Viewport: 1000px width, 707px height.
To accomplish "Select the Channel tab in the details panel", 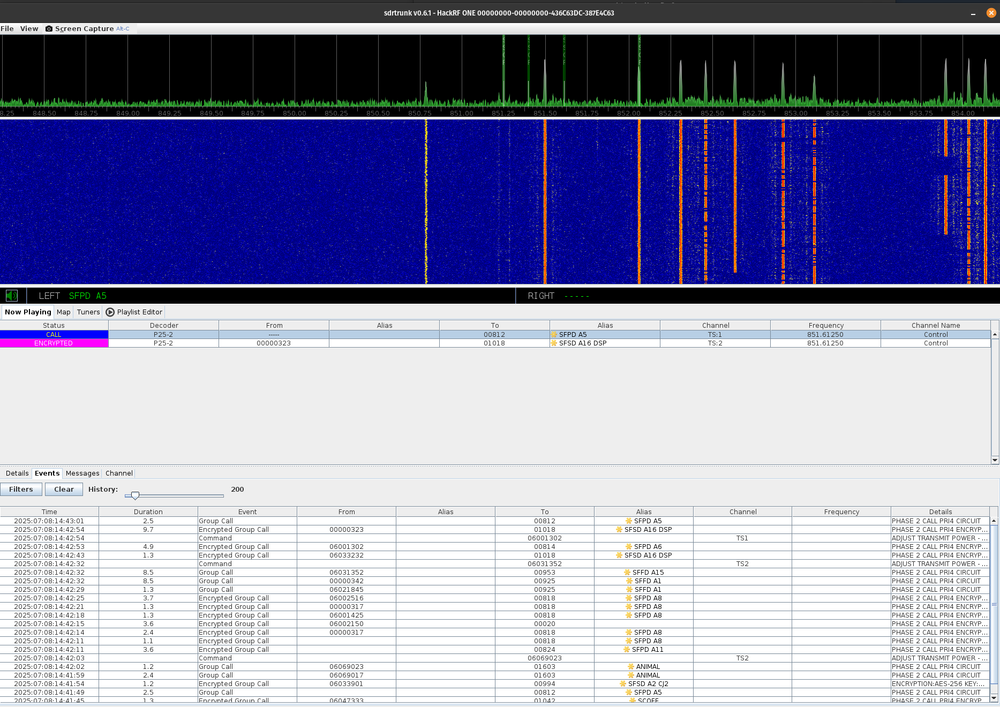I will click(118, 473).
